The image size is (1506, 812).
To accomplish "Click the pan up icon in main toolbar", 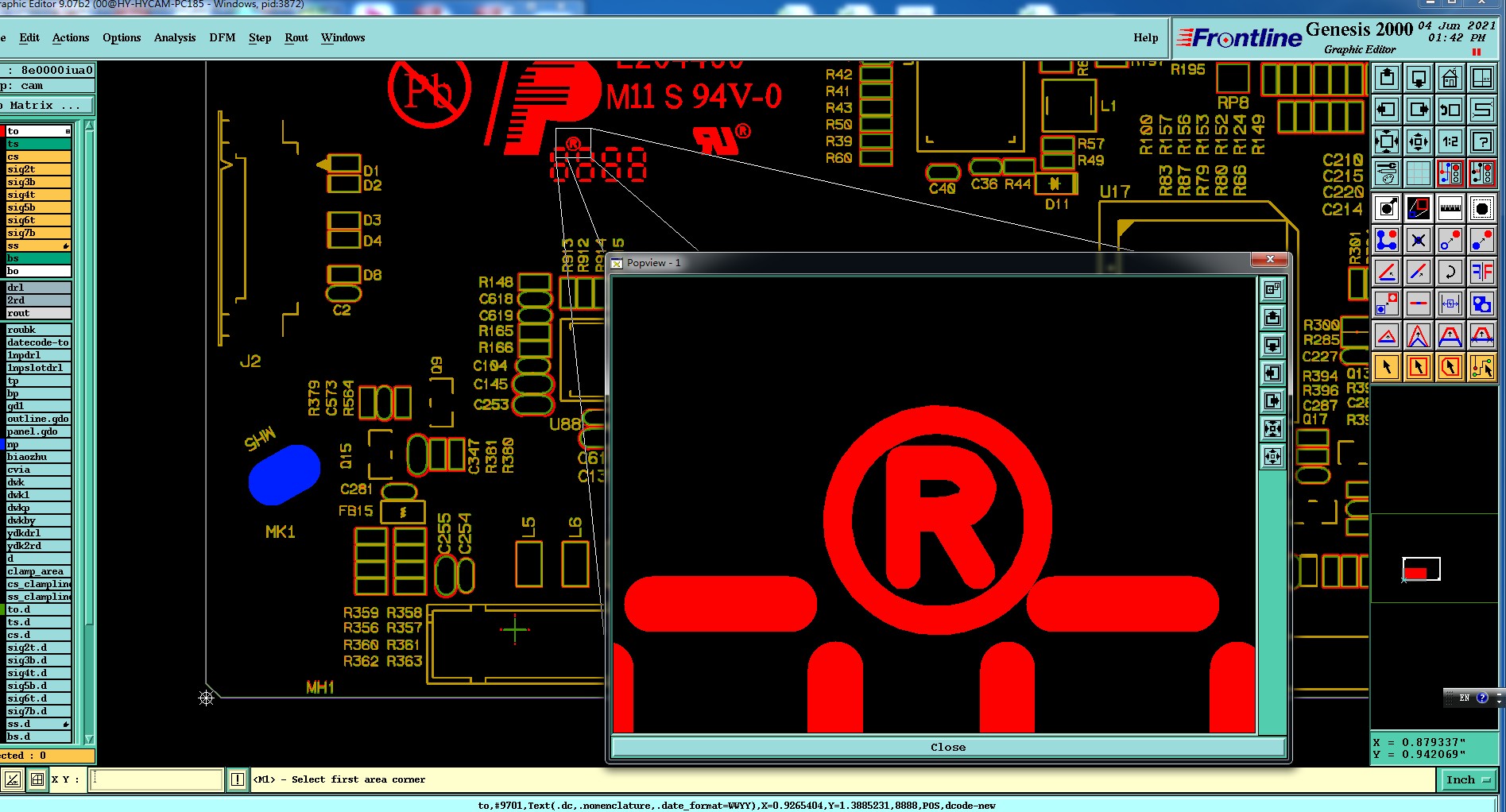I will point(1387,78).
